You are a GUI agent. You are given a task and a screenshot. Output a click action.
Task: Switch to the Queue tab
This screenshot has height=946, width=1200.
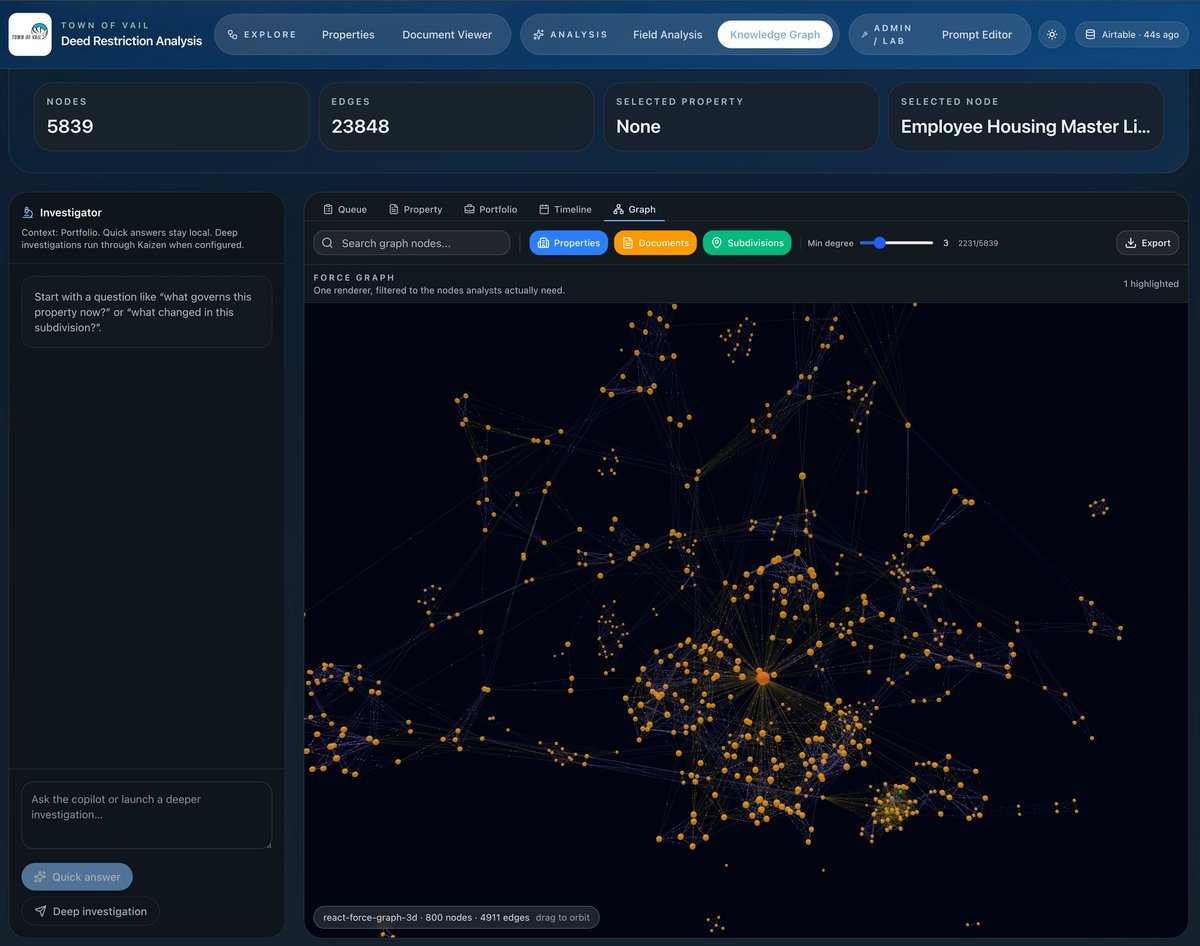(x=345, y=209)
